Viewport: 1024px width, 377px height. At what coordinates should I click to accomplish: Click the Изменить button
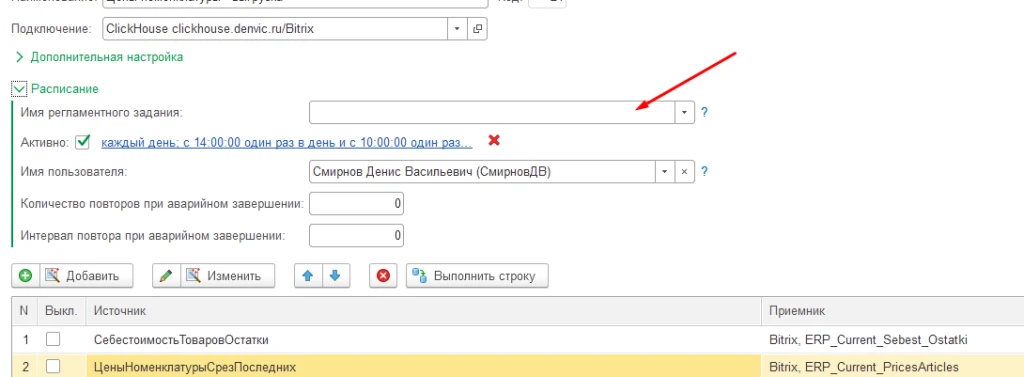pyautogui.click(x=228, y=276)
